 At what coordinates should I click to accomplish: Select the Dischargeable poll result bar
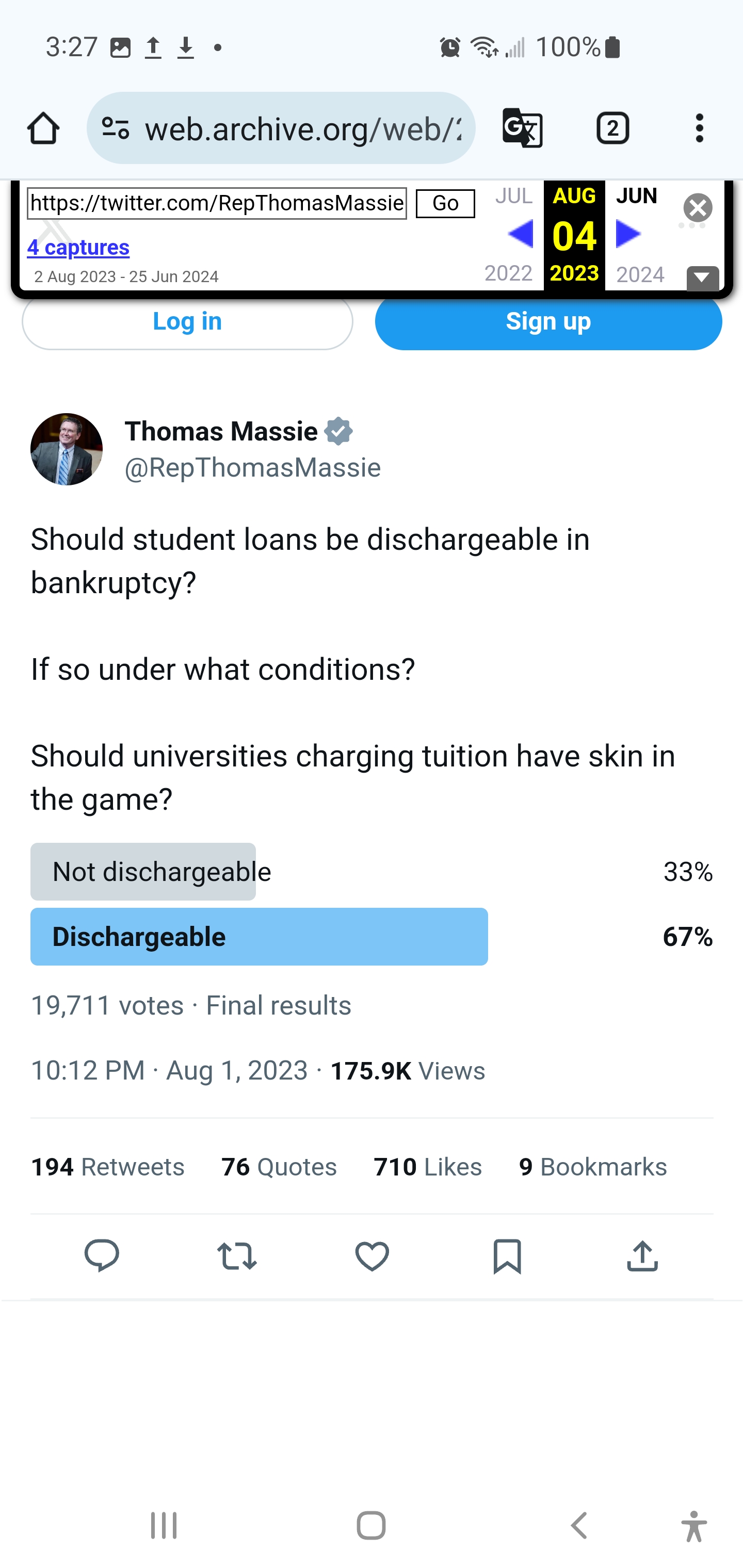point(259,936)
